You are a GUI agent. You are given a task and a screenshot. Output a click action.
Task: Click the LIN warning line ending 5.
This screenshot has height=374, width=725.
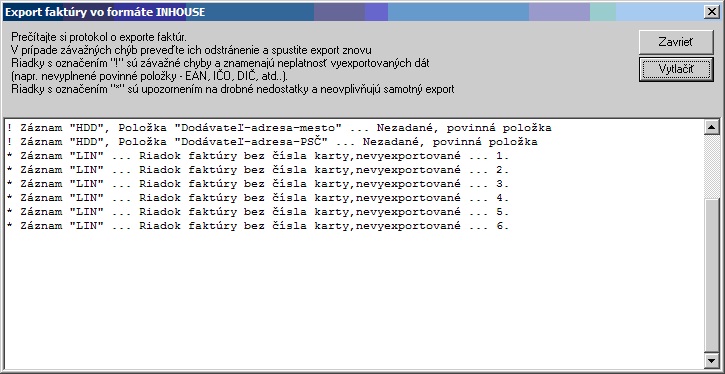point(258,212)
